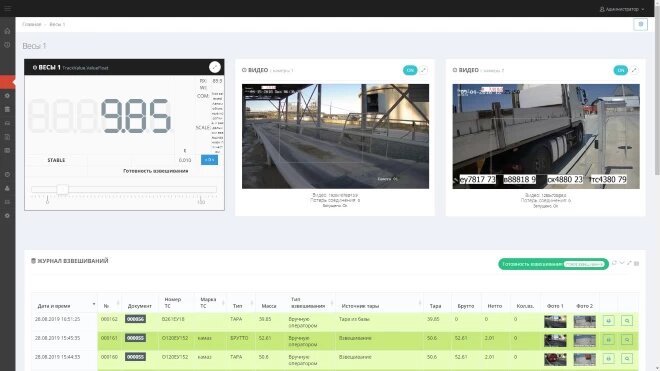Toggle ON switch for camera 1 video
Screen dimensions: 660x371
tap(410, 70)
